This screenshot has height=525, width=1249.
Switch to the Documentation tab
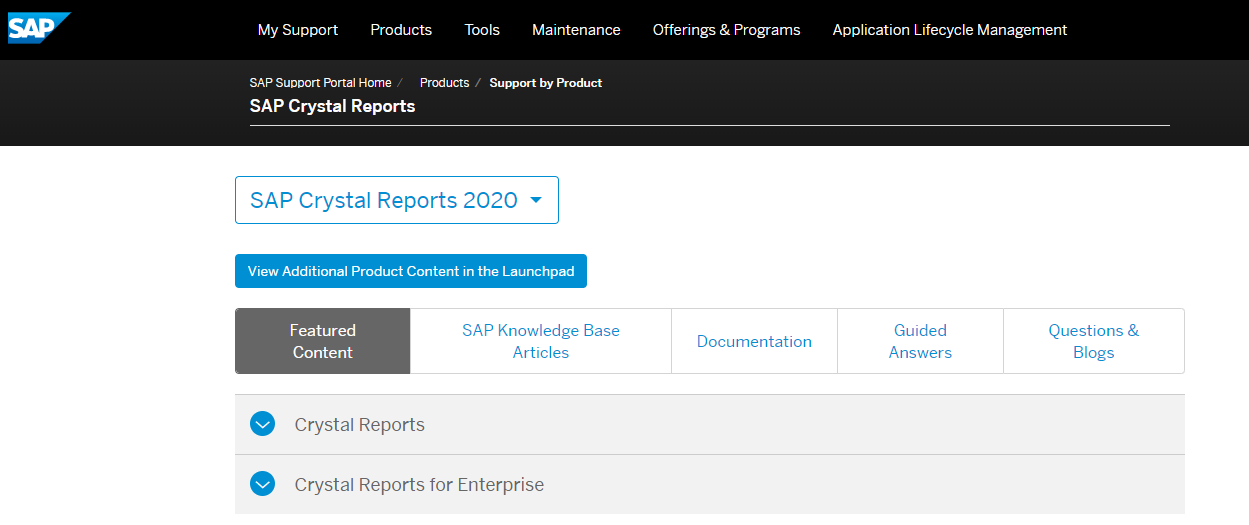tap(754, 341)
